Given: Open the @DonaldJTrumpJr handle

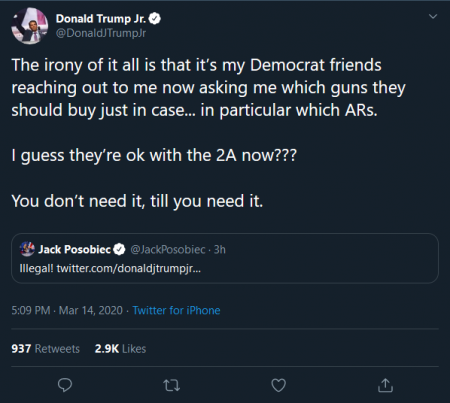Looking at the screenshot, I should (101, 33).
